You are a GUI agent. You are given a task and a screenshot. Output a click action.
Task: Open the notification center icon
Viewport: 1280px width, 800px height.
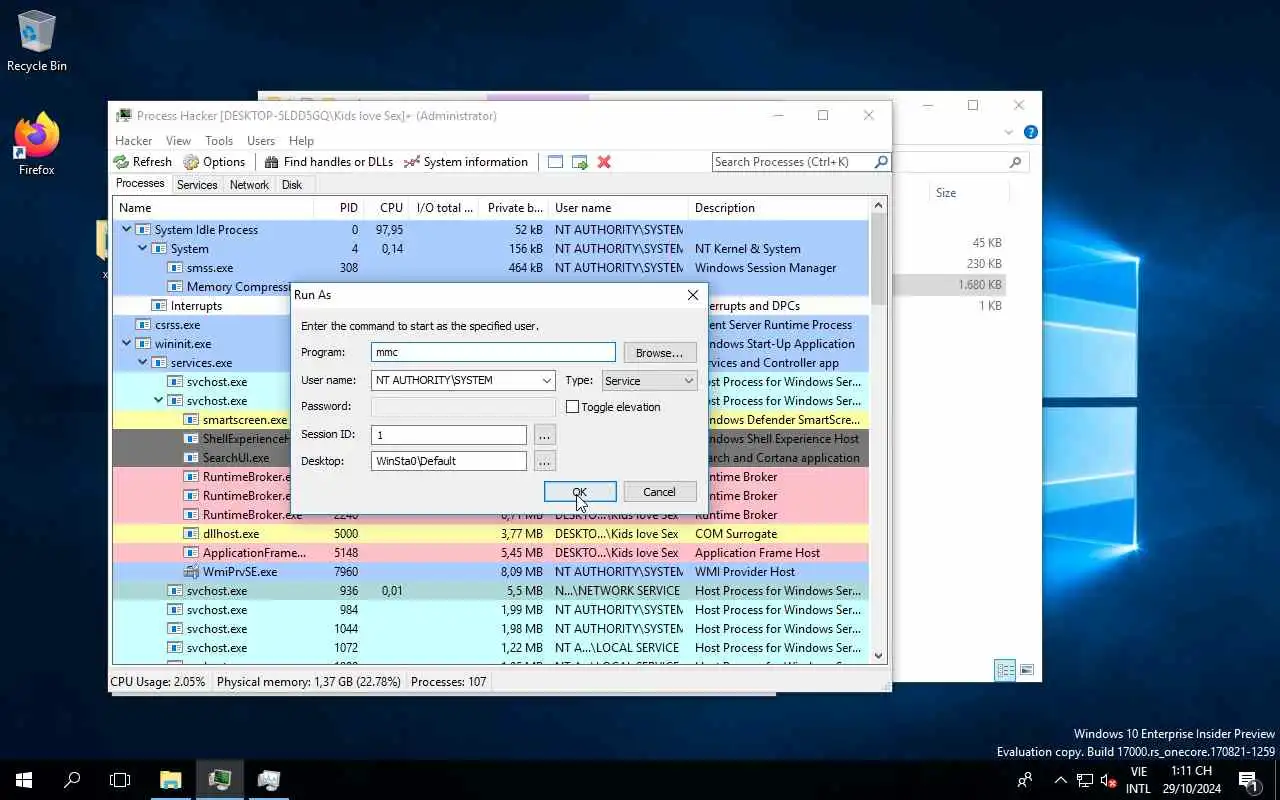coord(1248,780)
